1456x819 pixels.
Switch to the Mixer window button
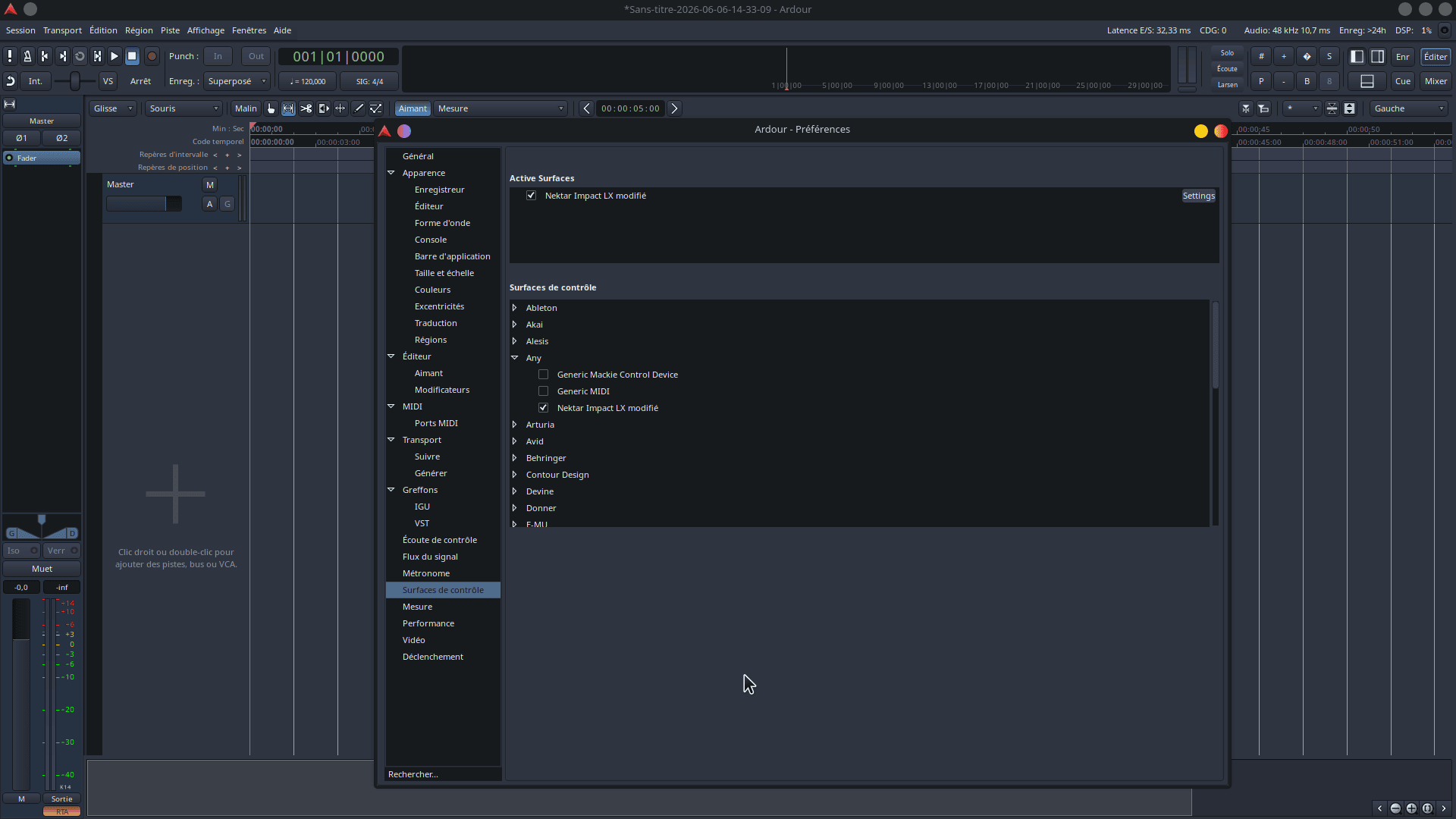click(1436, 81)
